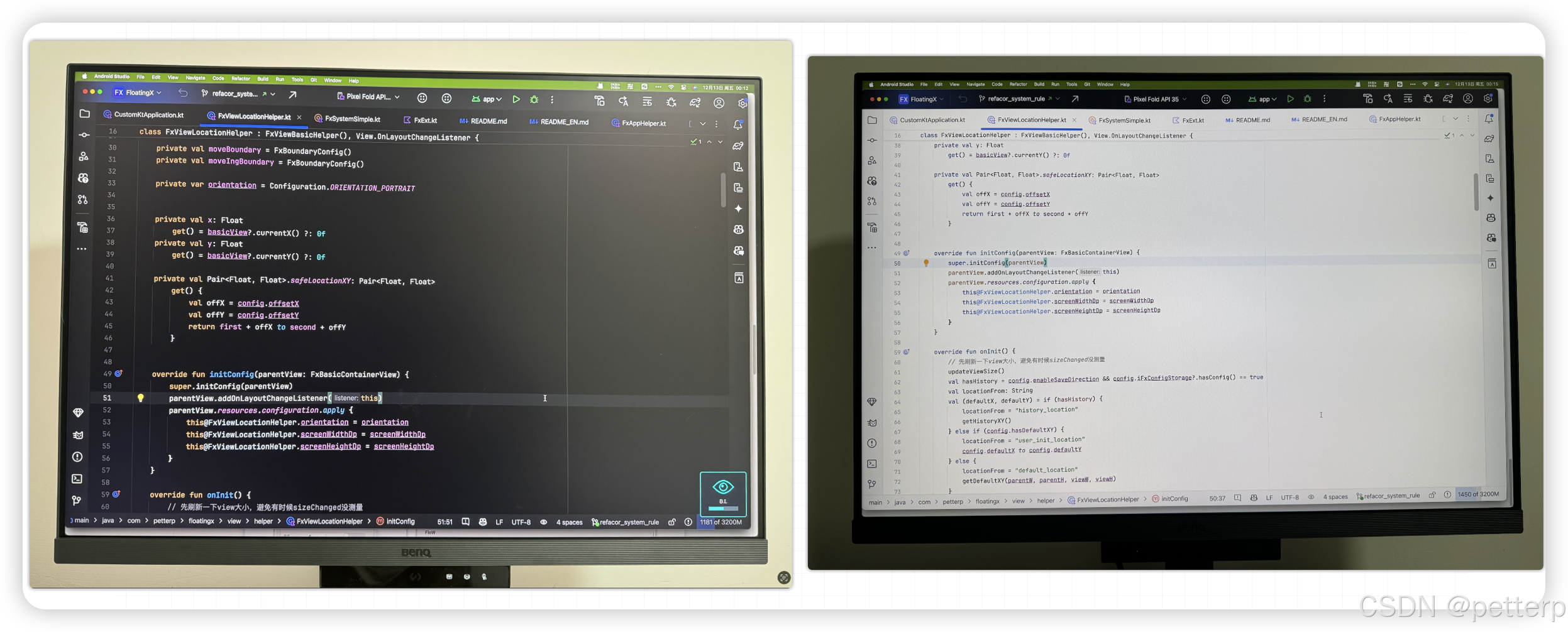Open Apple menu on light monitor
Image resolution: width=1568 pixels, height=632 pixels.
pos(871,85)
